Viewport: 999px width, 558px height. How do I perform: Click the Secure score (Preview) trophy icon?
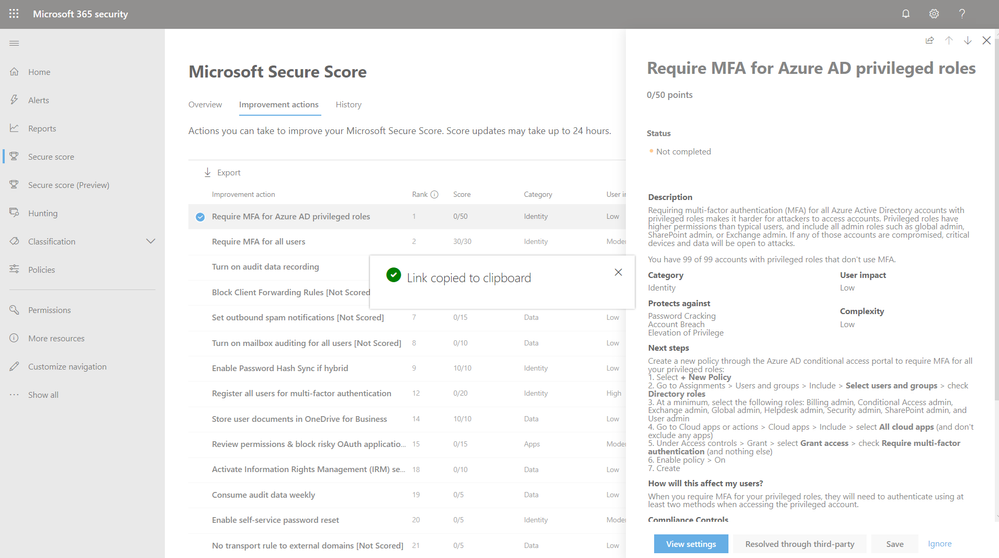pos(14,184)
